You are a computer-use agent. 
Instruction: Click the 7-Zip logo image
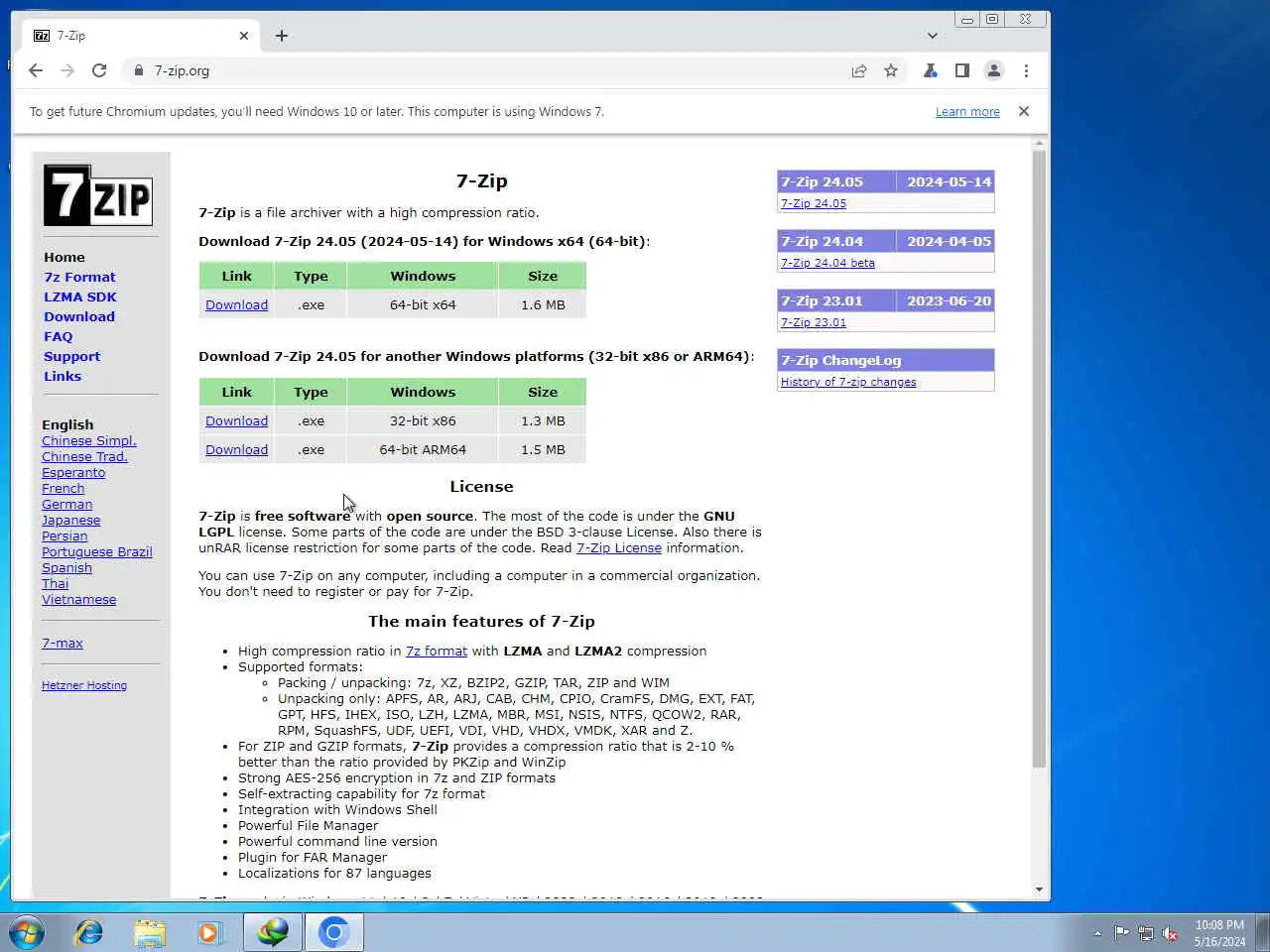[x=97, y=195]
